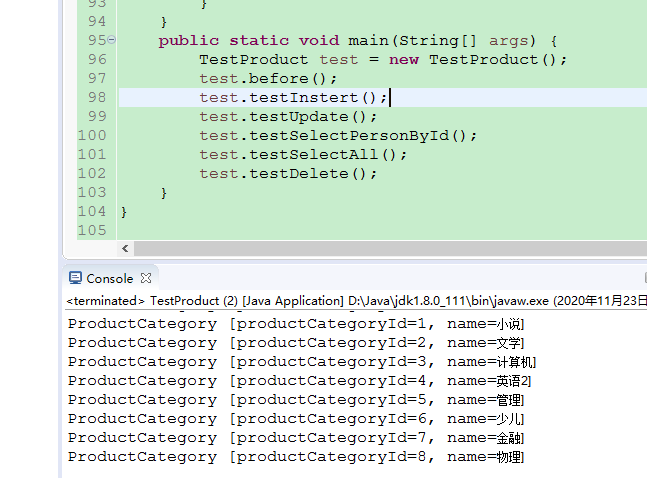The width and height of the screenshot is (647, 478).
Task: Click the editor horizontal scrollbar left arrow
Action: click(125, 248)
